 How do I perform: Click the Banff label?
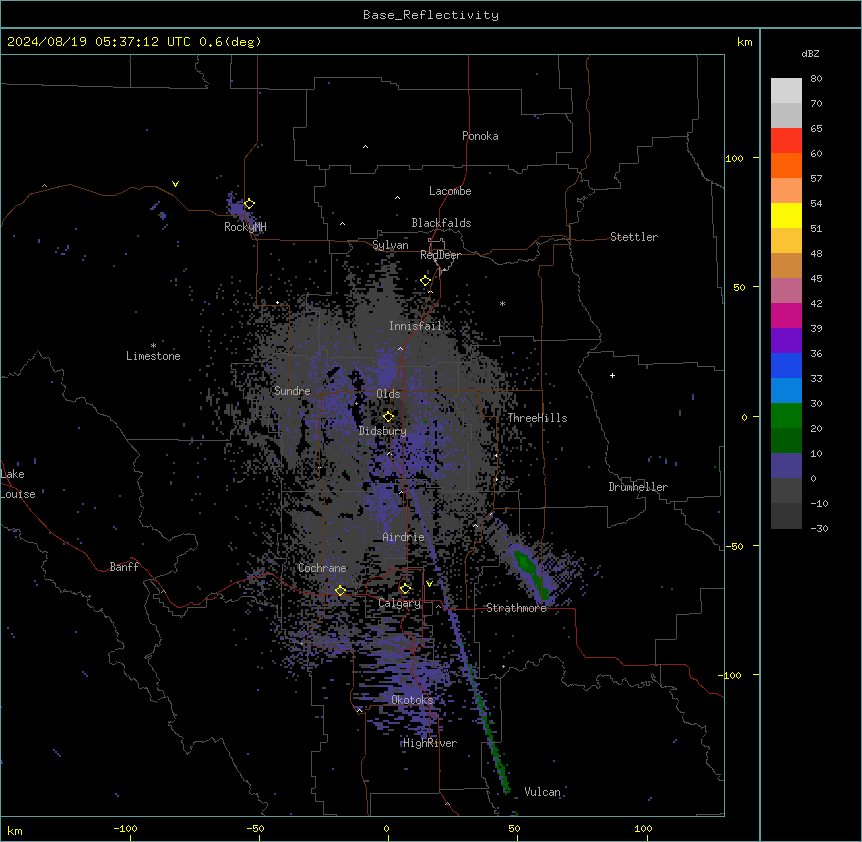click(124, 567)
